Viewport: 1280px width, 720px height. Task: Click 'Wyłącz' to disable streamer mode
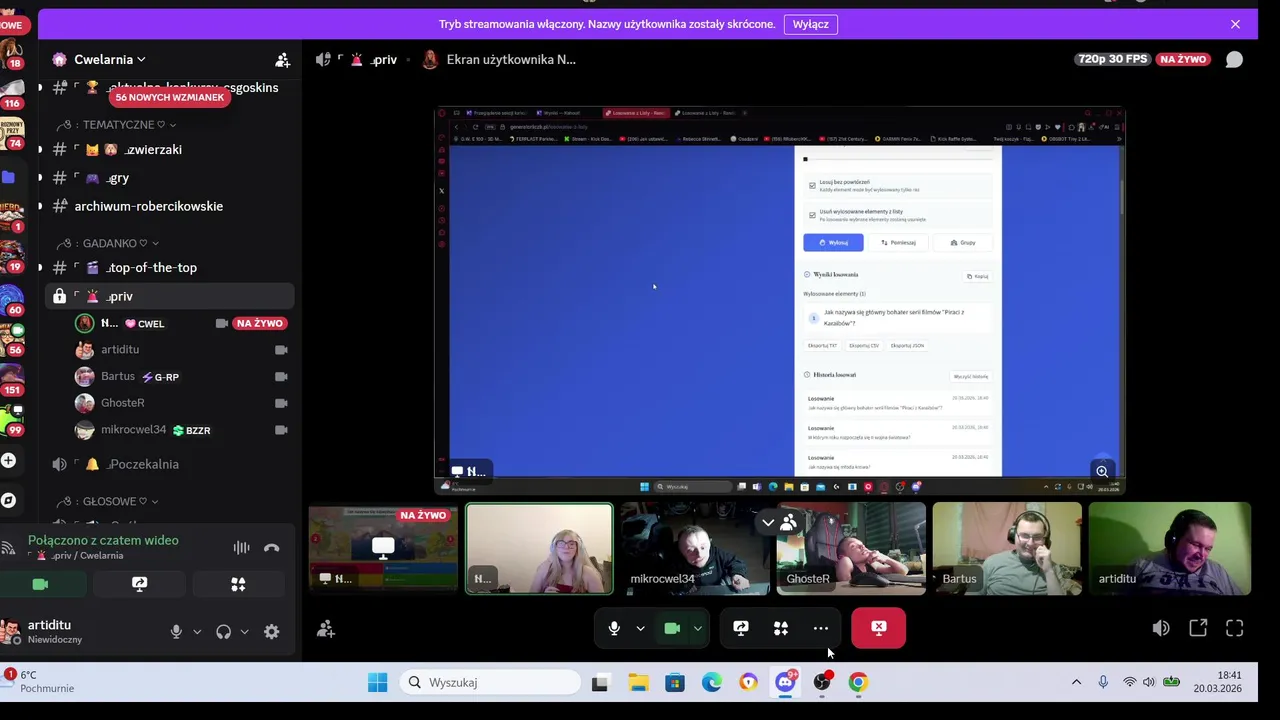click(810, 24)
